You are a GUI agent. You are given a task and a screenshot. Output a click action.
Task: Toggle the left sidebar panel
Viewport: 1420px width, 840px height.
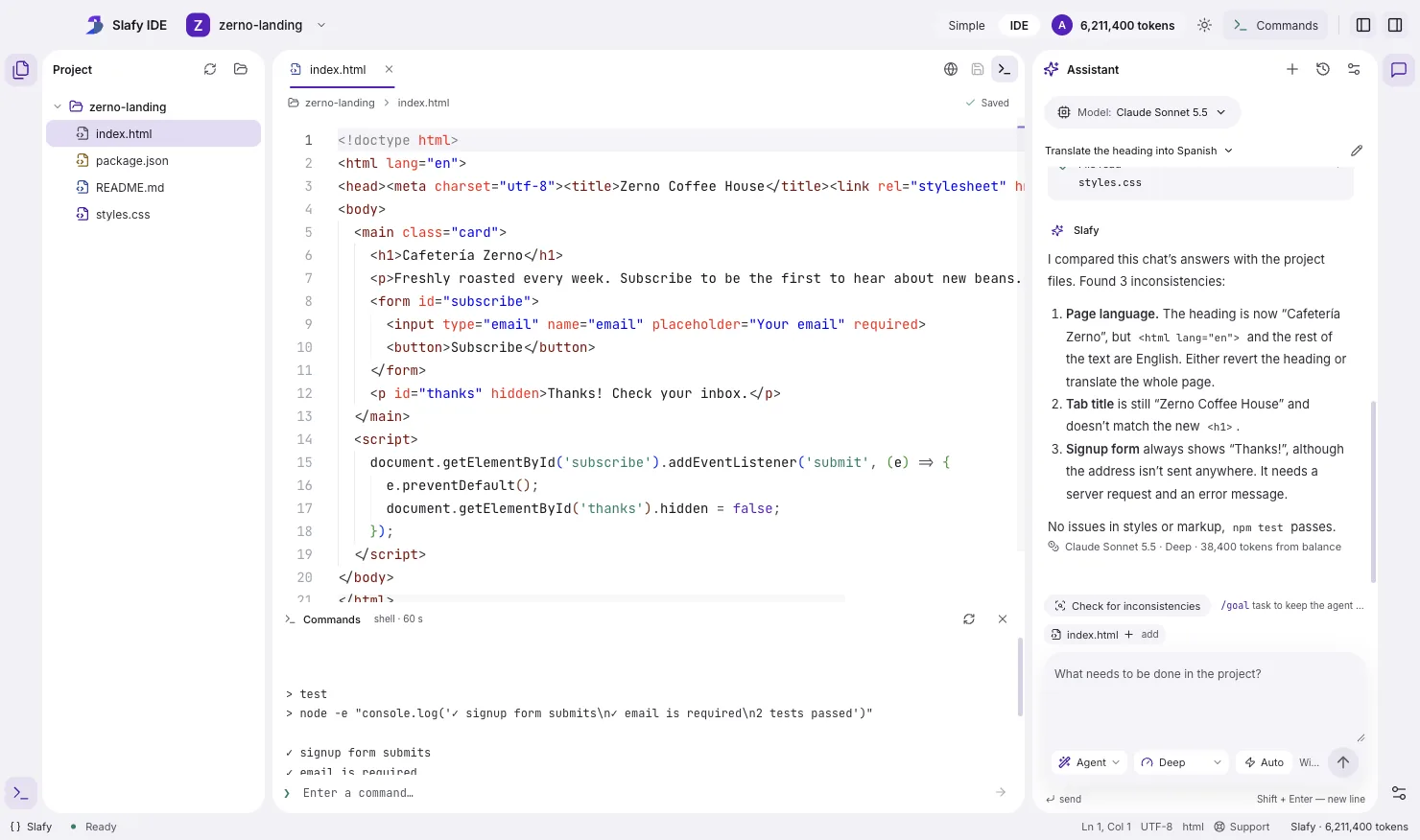tap(1363, 26)
